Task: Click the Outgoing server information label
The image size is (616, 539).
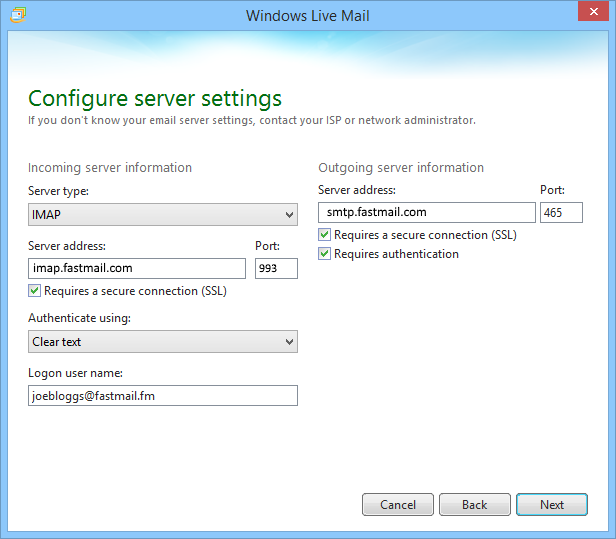Action: click(401, 168)
